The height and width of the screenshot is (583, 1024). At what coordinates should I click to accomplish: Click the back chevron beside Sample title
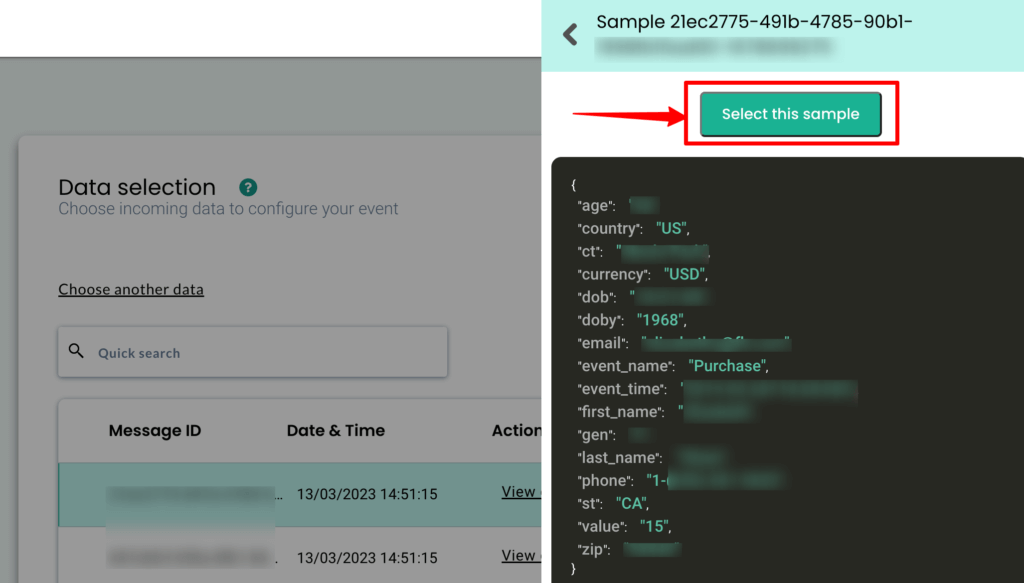(570, 34)
